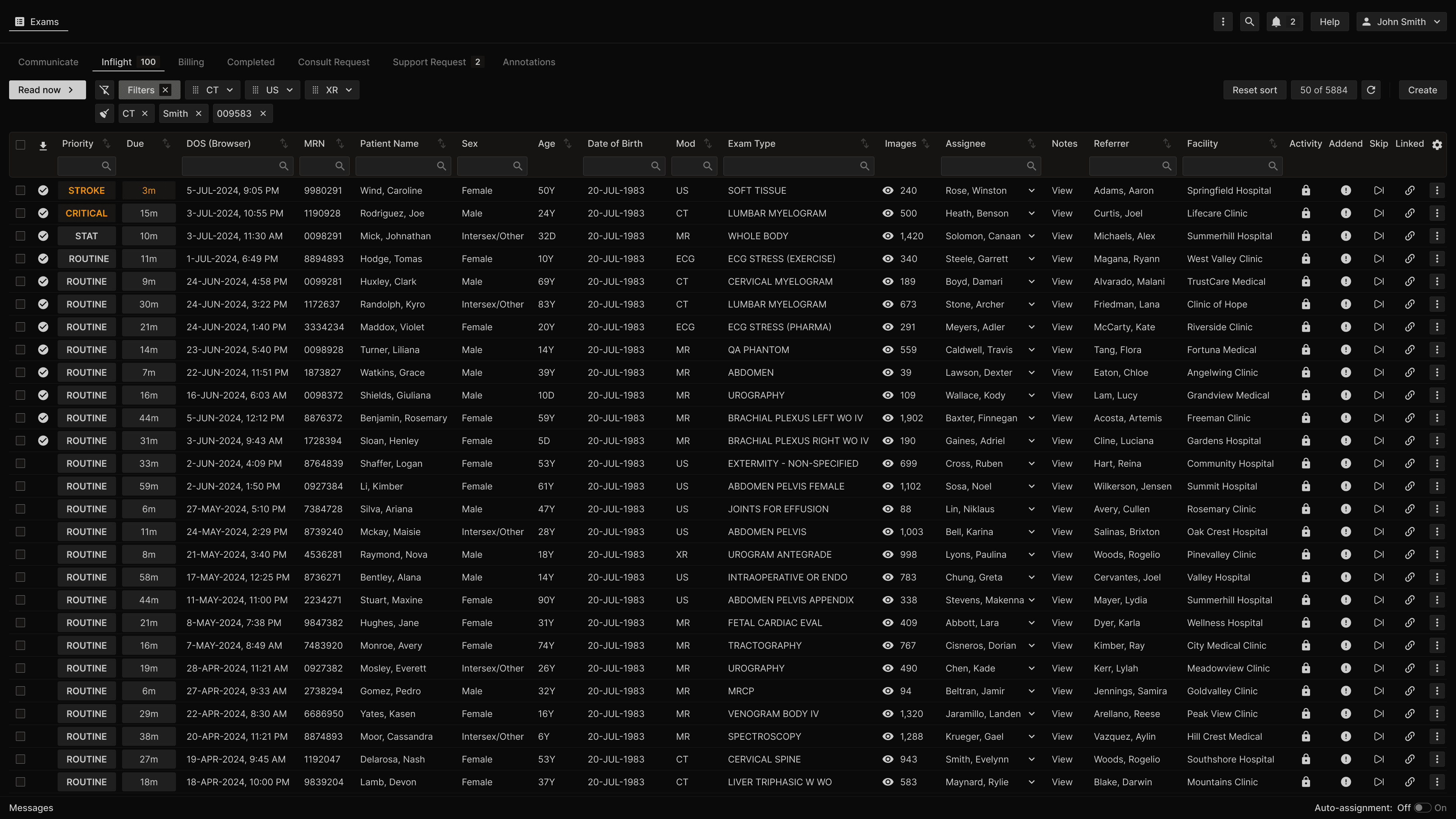
Task: Click skip icon for Rodriguez, Joe row
Action: 1379,213
